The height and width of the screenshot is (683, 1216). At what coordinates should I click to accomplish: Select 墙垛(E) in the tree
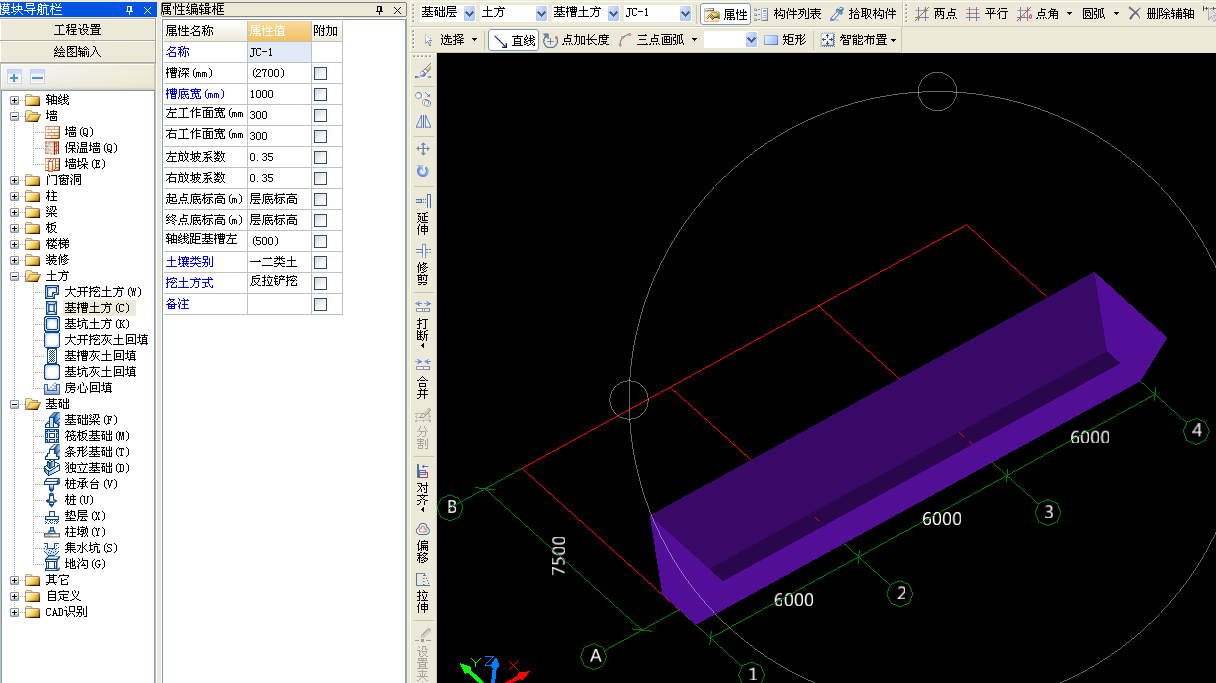pos(85,164)
